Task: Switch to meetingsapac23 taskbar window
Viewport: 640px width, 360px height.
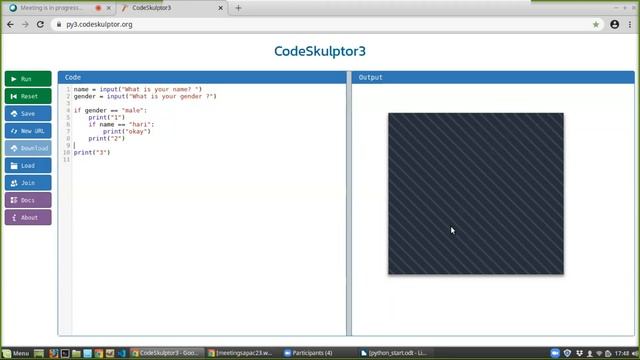Action: point(241,353)
